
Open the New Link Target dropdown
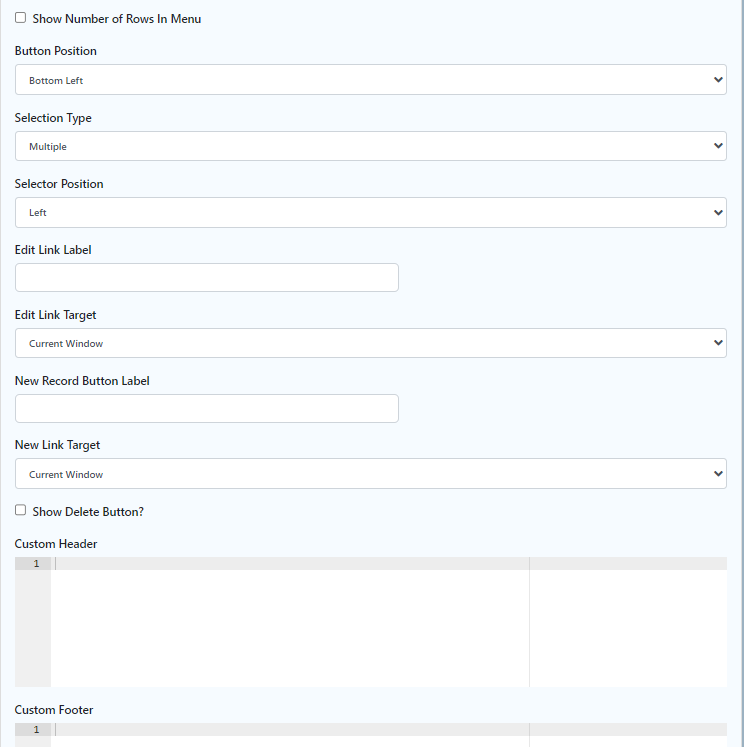pyautogui.click(x=370, y=474)
